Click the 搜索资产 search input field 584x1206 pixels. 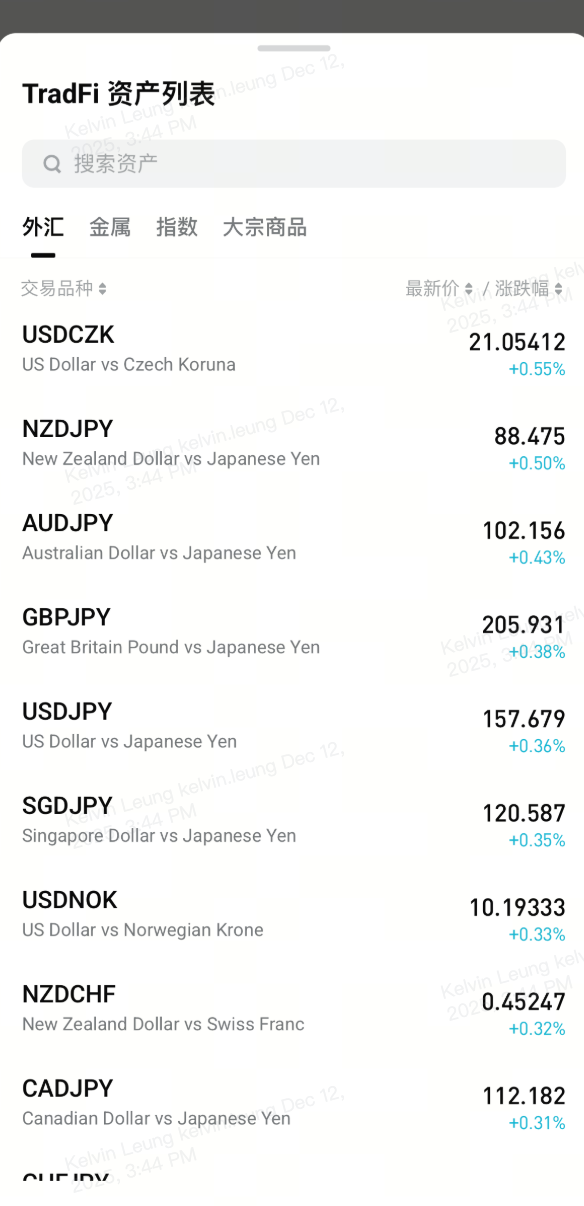coord(292,163)
